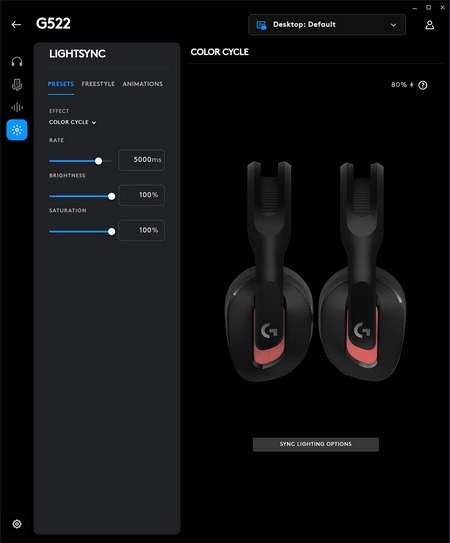Open the user account profile icon

430,25
